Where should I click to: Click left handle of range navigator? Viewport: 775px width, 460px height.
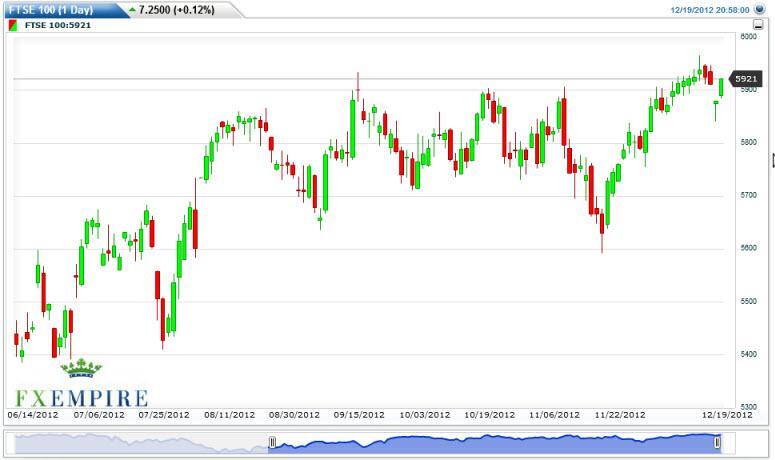pos(270,442)
